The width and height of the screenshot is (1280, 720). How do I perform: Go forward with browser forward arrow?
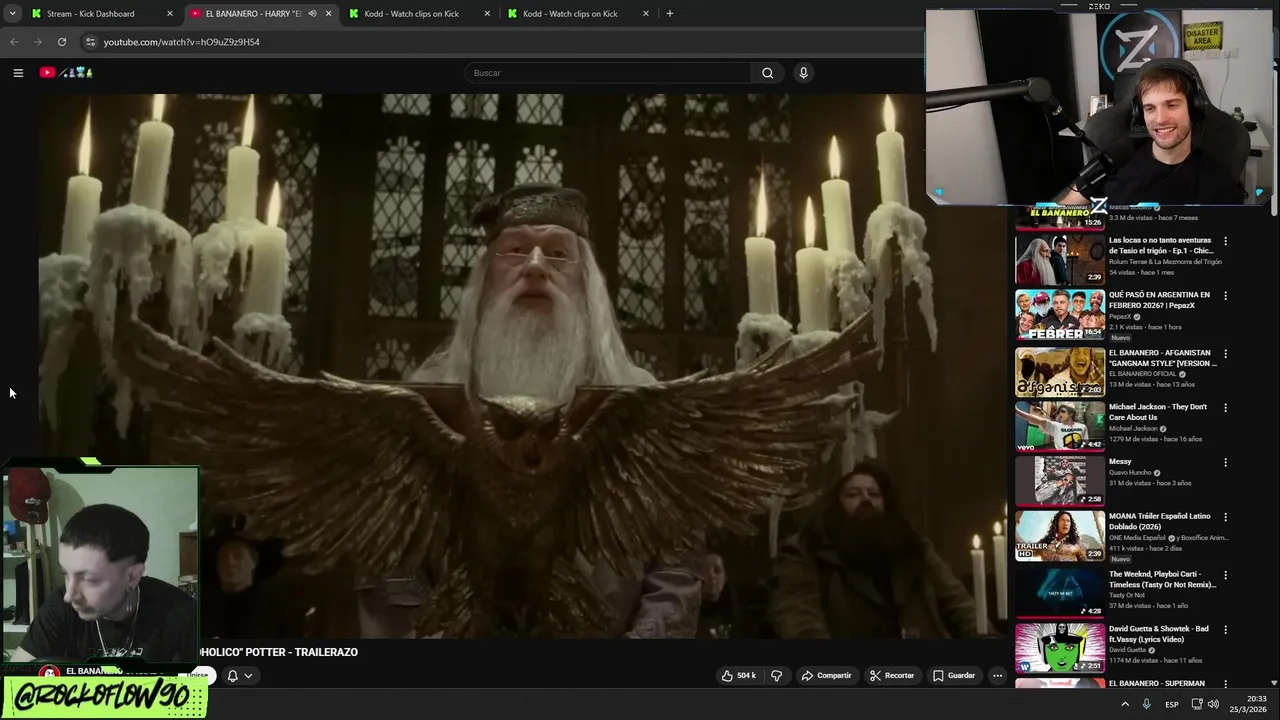[38, 42]
